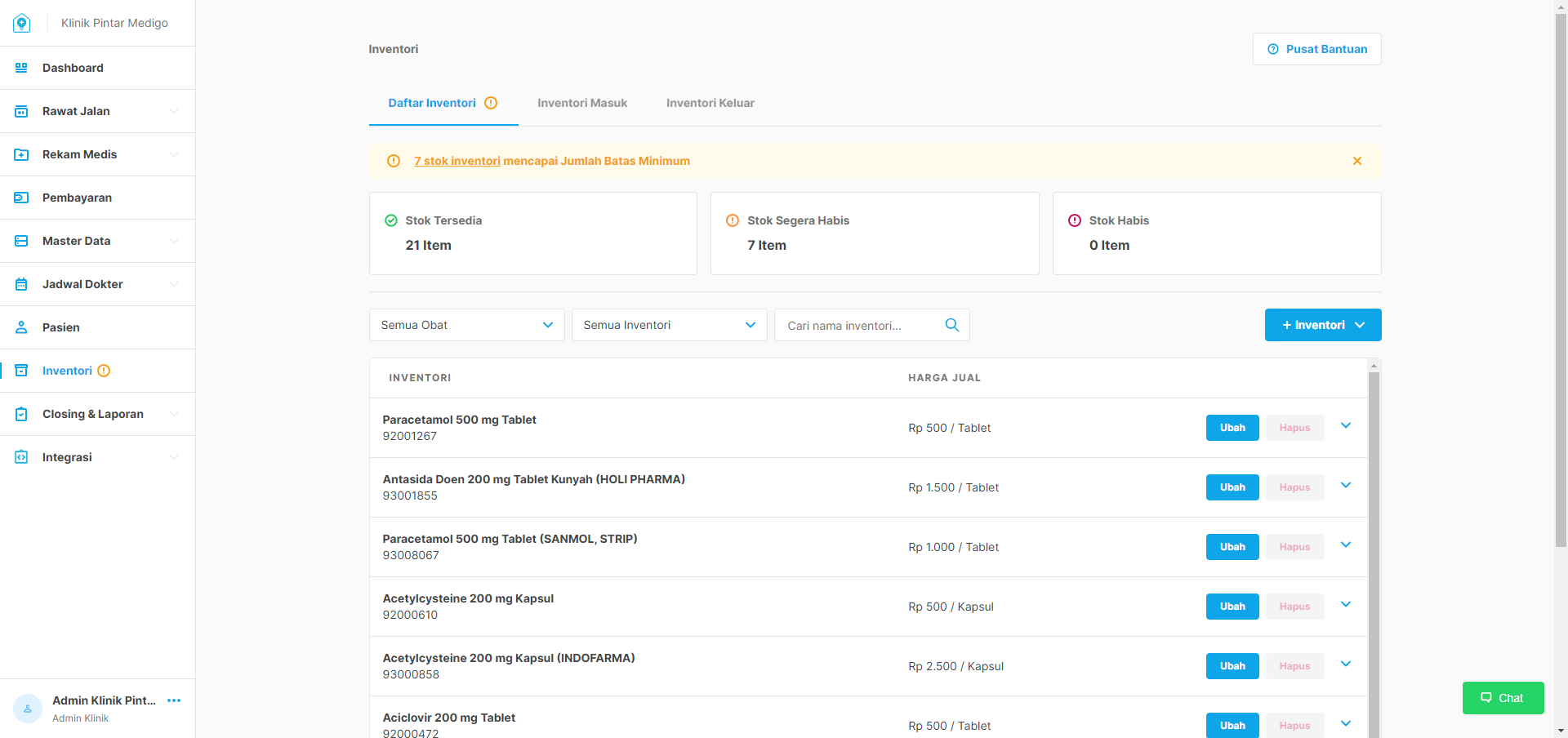Open the three-dot menu beside Admin Klinik
Viewport: 1568px width, 738px height.
coord(174,700)
